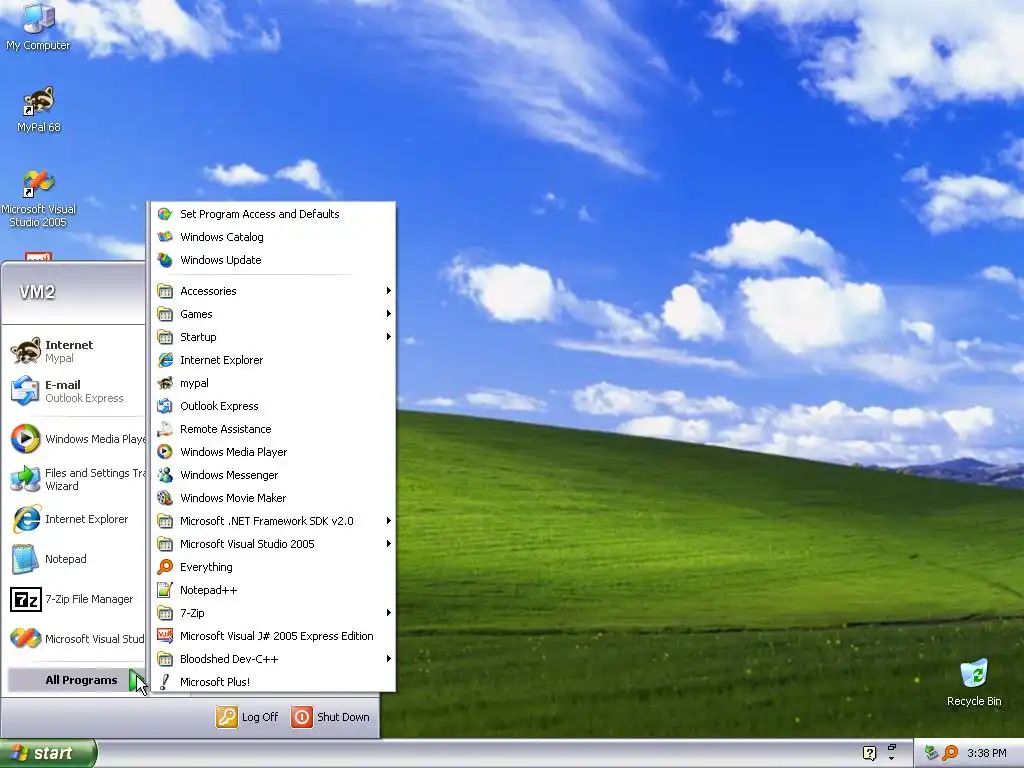Click the Everything search icon in programs list

(x=165, y=567)
